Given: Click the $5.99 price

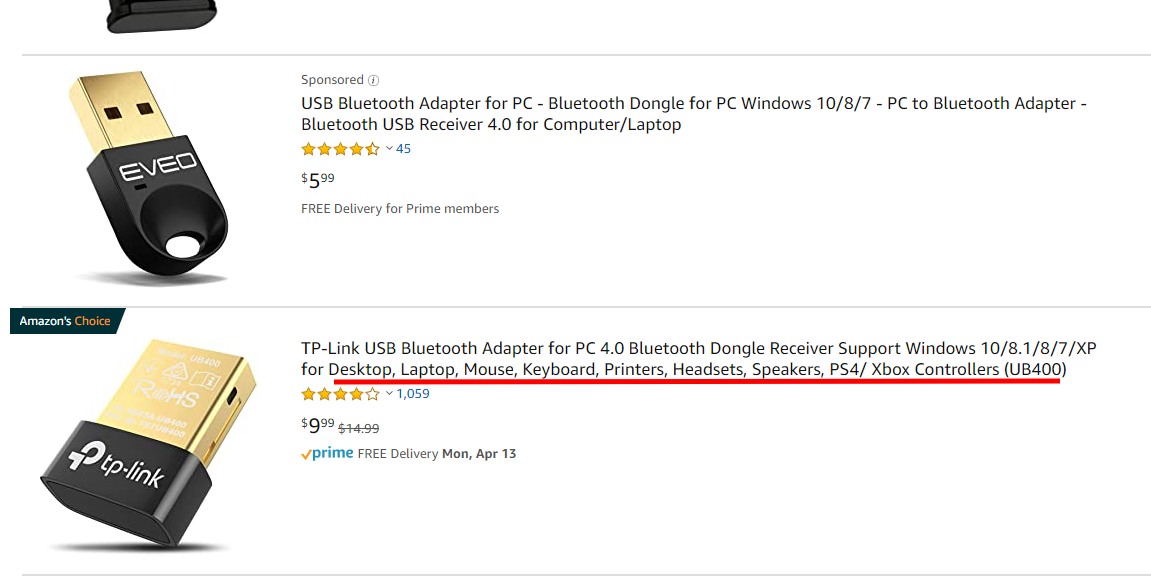Looking at the screenshot, I should pos(318,180).
